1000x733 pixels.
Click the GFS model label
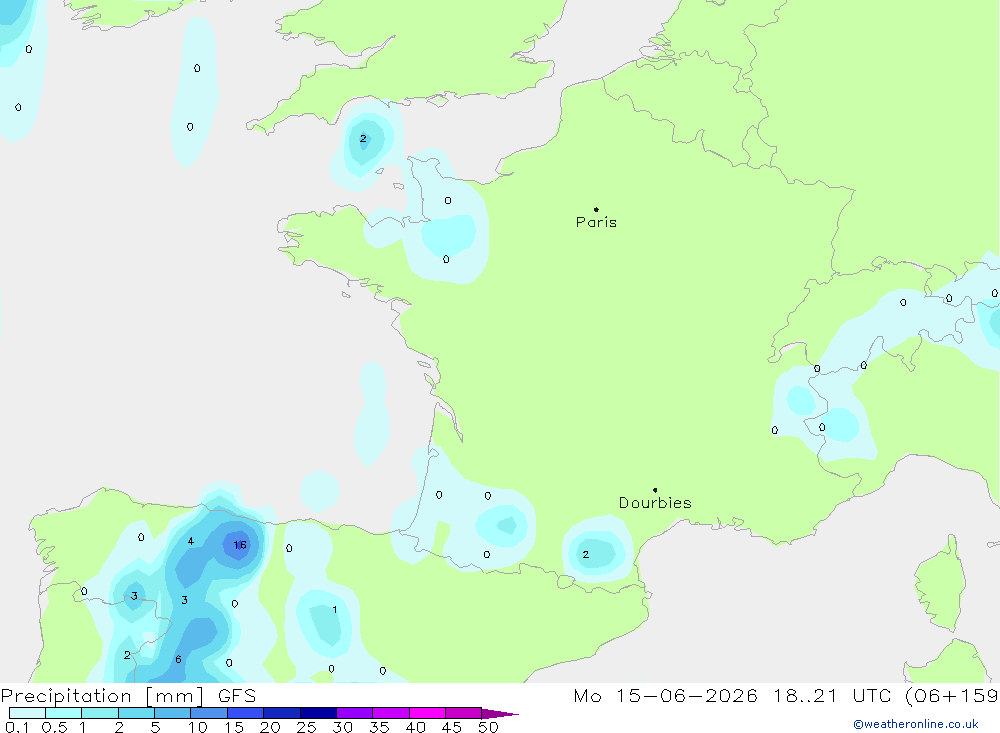(237, 695)
